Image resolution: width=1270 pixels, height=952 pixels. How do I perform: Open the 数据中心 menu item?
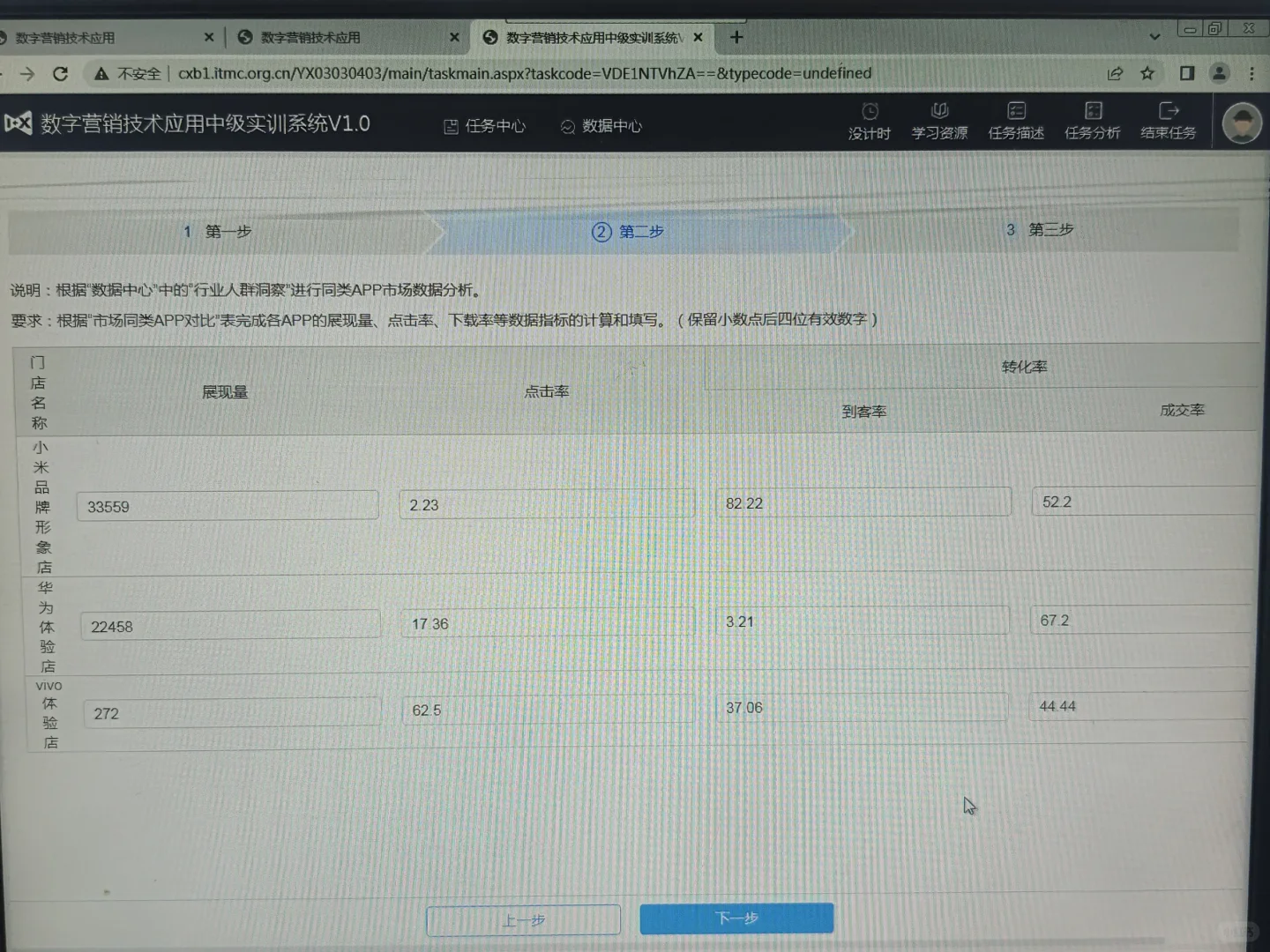click(601, 126)
